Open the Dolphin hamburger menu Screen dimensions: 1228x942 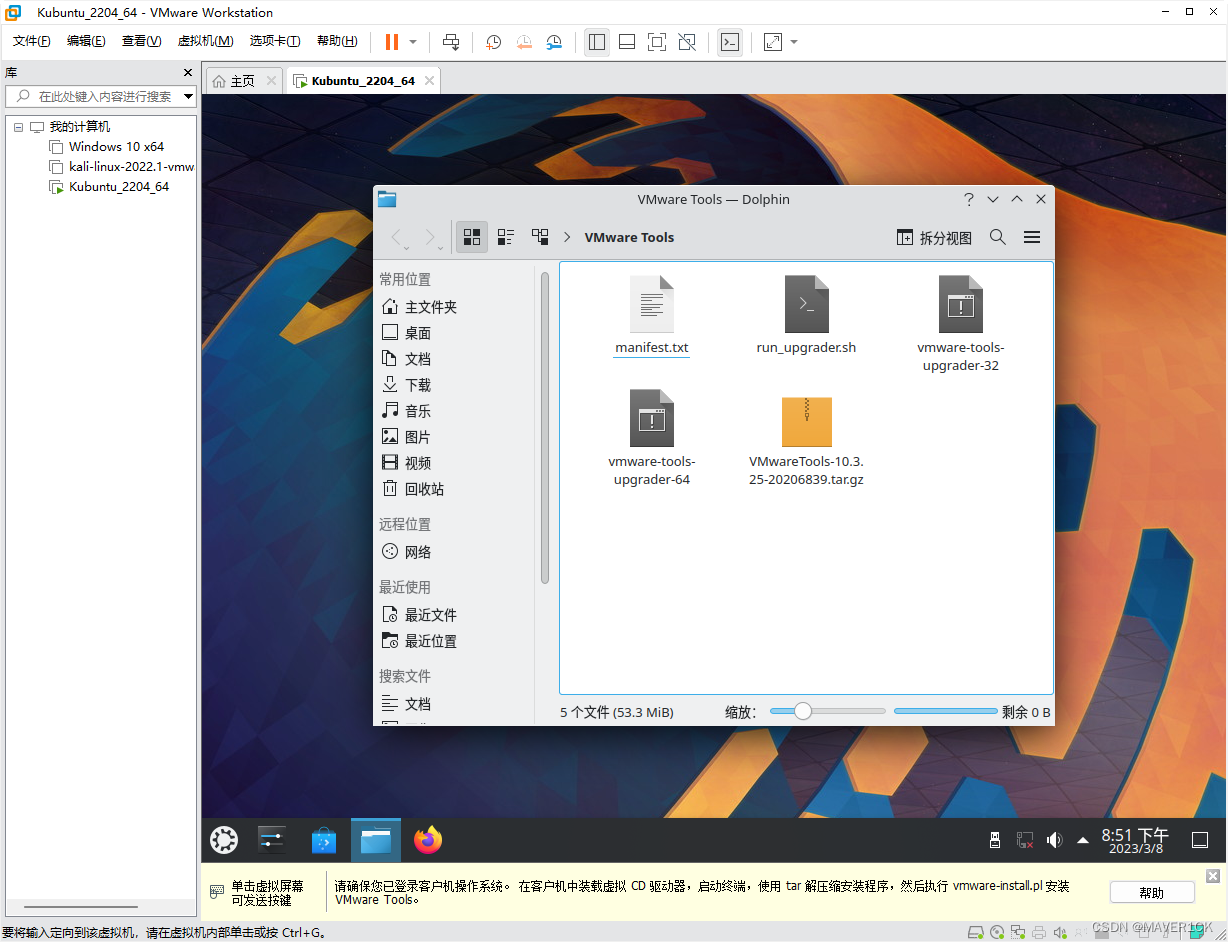[1032, 237]
